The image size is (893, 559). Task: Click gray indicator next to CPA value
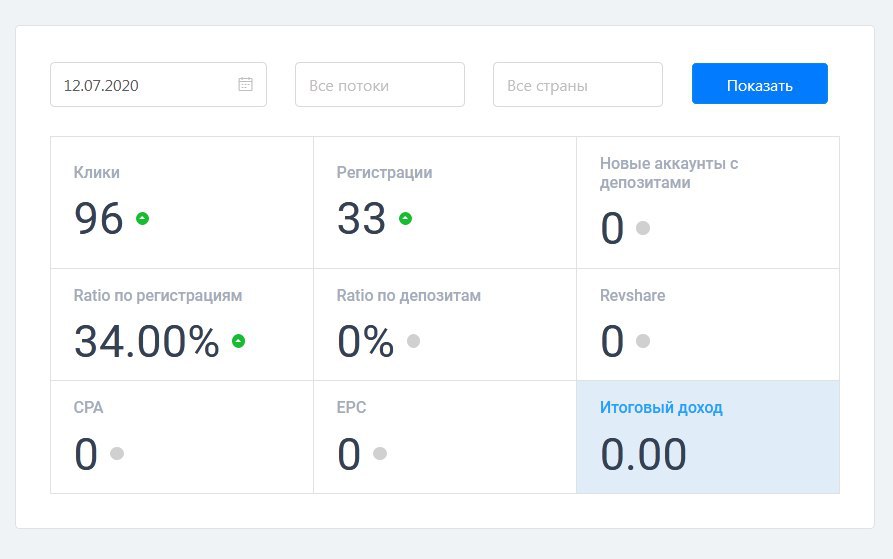pyautogui.click(x=117, y=453)
